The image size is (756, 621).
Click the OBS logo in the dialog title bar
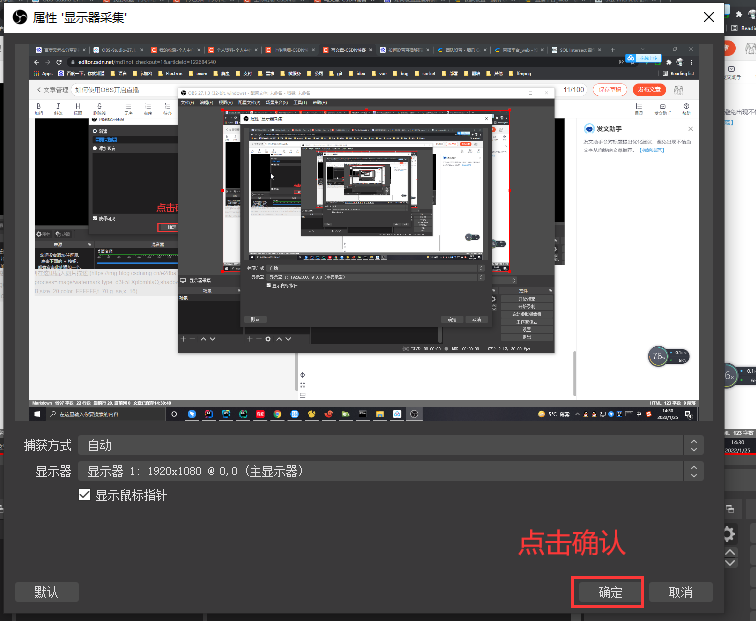pos(20,17)
